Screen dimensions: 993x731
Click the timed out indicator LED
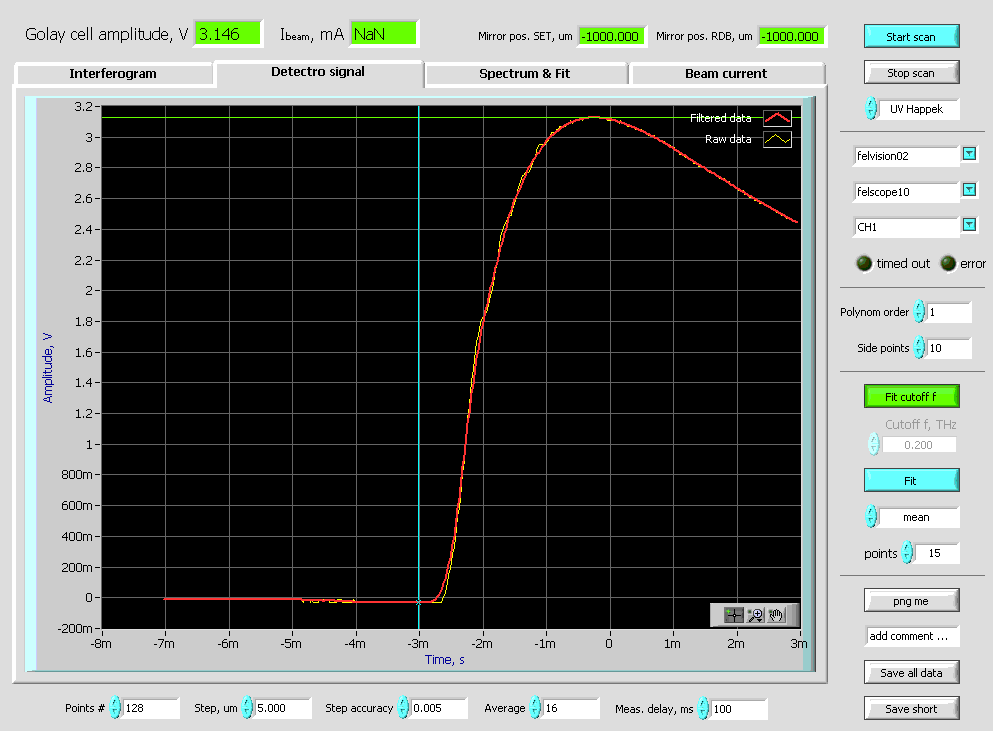point(864,263)
